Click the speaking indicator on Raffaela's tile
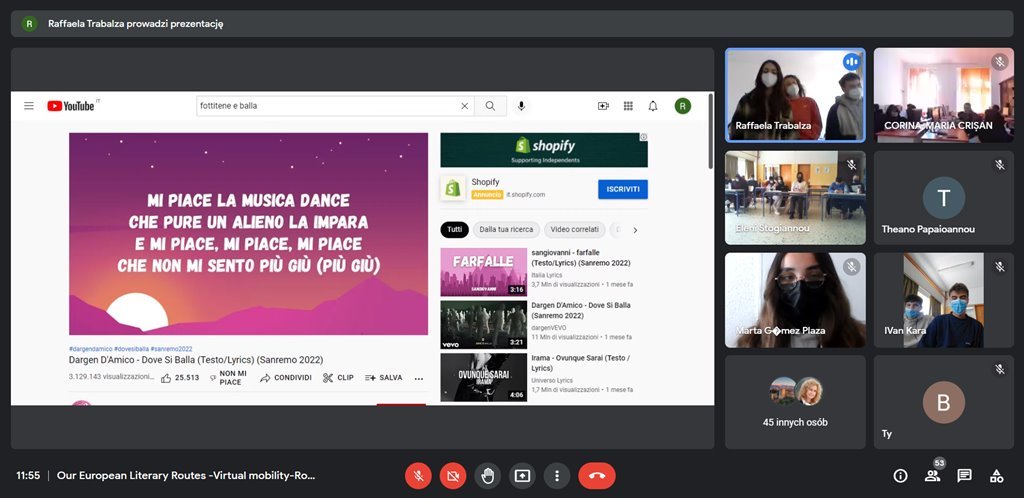1024x498 pixels. point(851,62)
